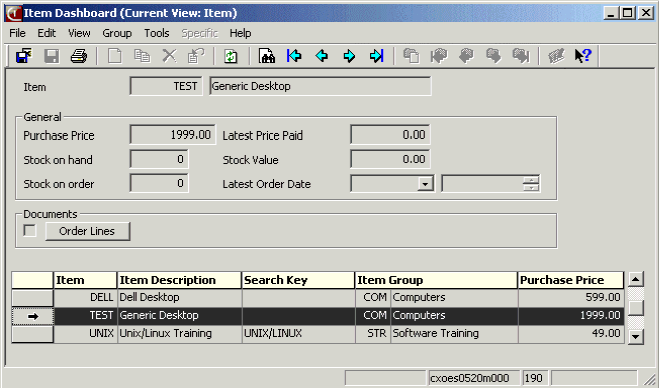Open the Latest Order Date dropdown
The width and height of the screenshot is (659, 388).
pos(425,184)
